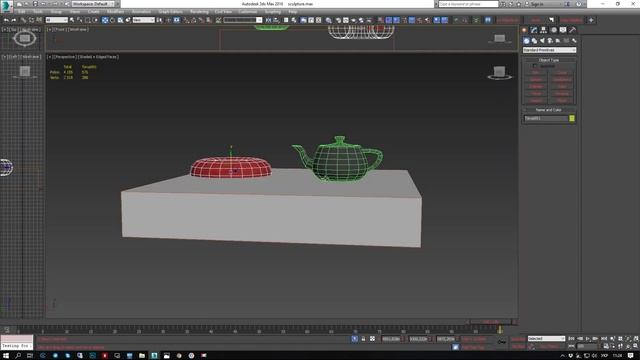The height and width of the screenshot is (360, 640).
Task: Open the Edit menu
Action: (21, 12)
